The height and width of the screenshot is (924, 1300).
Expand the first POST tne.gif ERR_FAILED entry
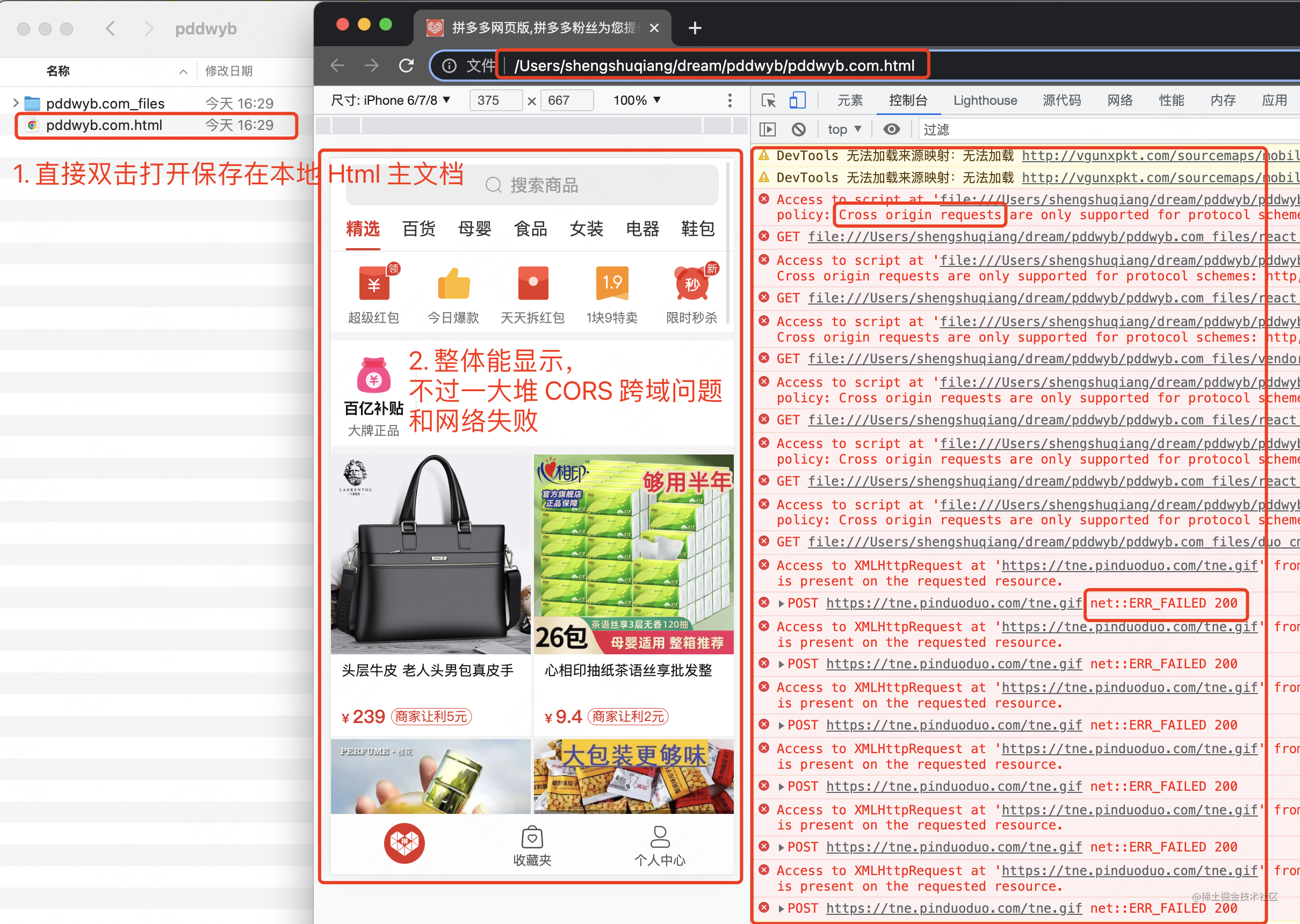point(781,604)
